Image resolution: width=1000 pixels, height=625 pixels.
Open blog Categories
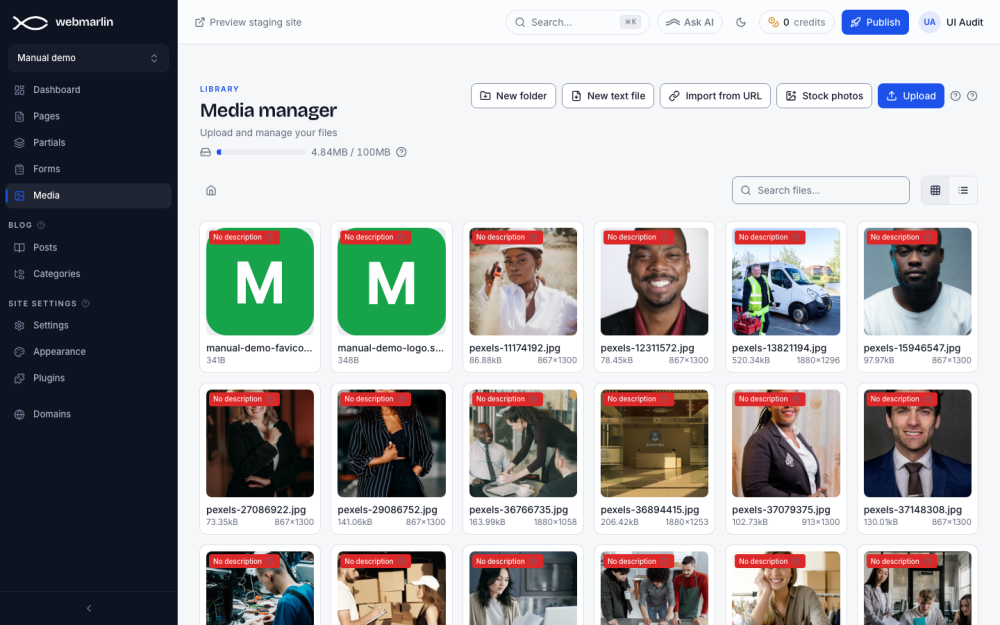tap(89, 274)
